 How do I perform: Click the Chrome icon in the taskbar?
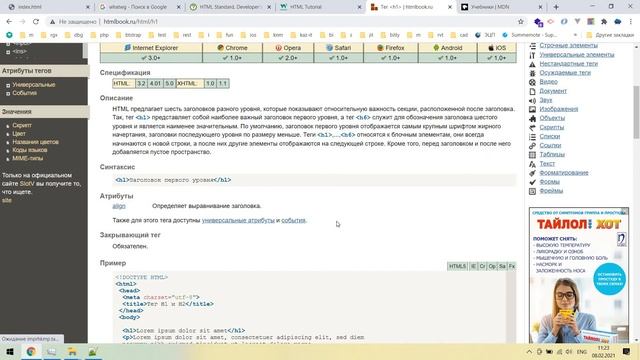[x=31, y=351]
